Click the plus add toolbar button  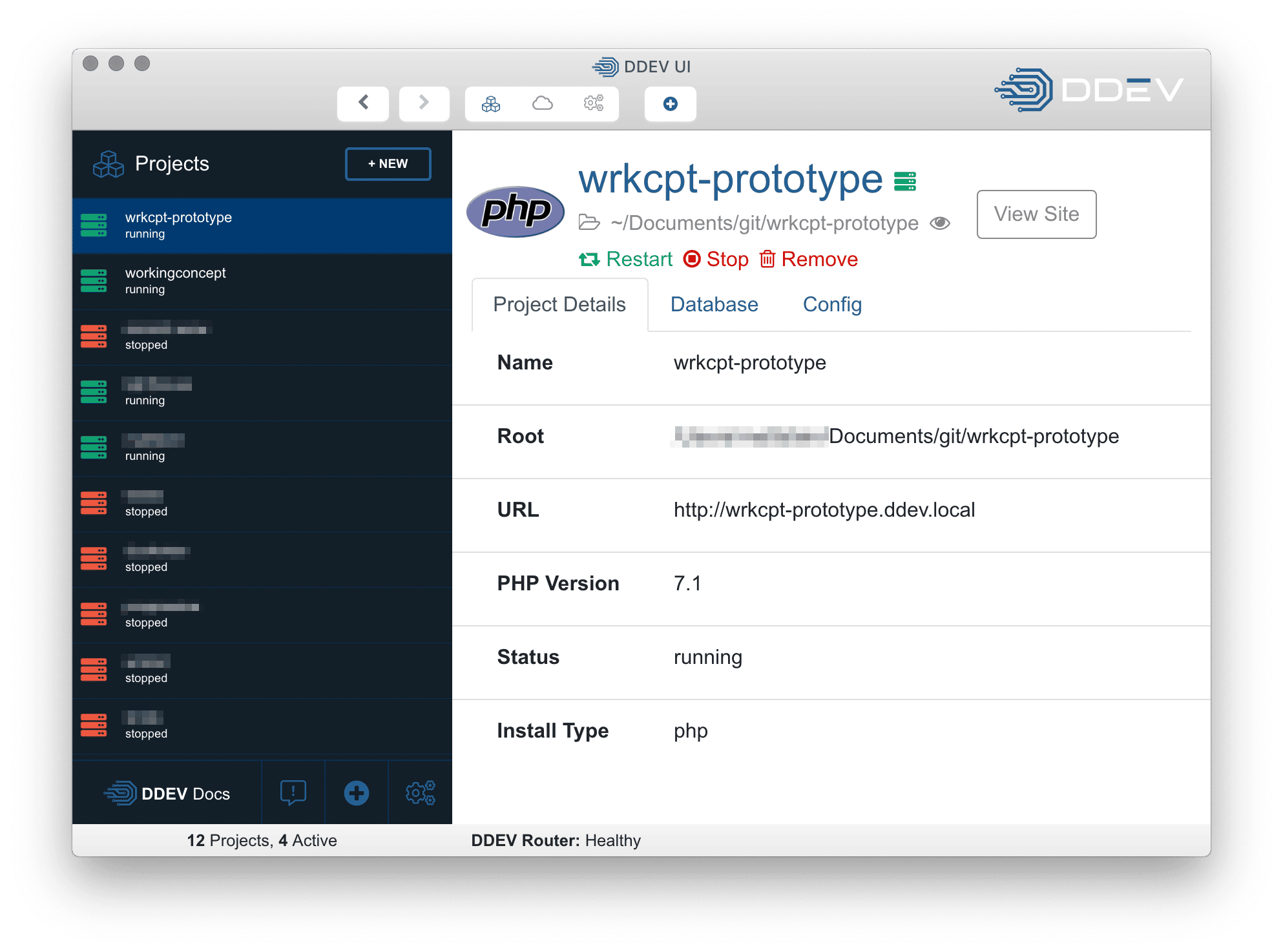pos(671,103)
